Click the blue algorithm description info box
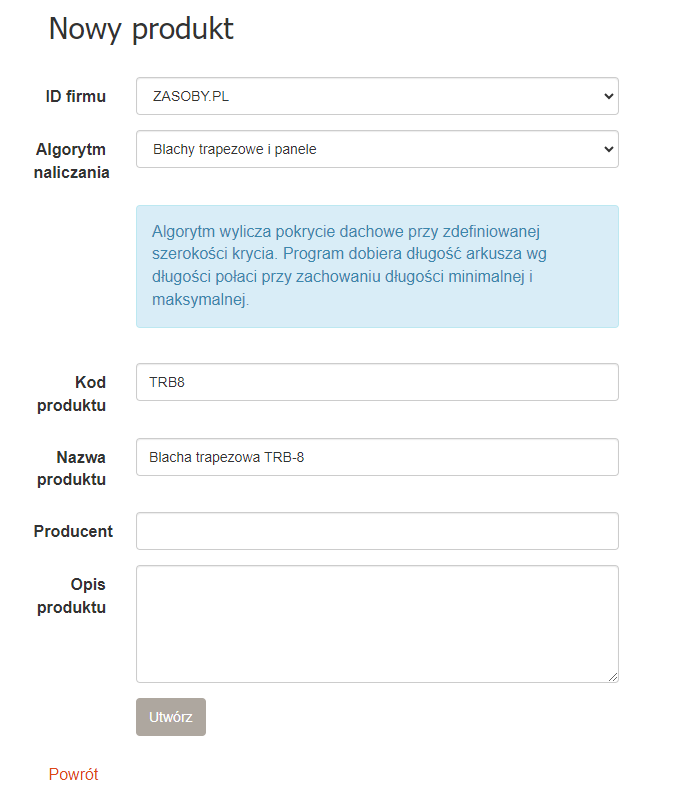Image resolution: width=695 pixels, height=799 pixels. [x=376, y=266]
